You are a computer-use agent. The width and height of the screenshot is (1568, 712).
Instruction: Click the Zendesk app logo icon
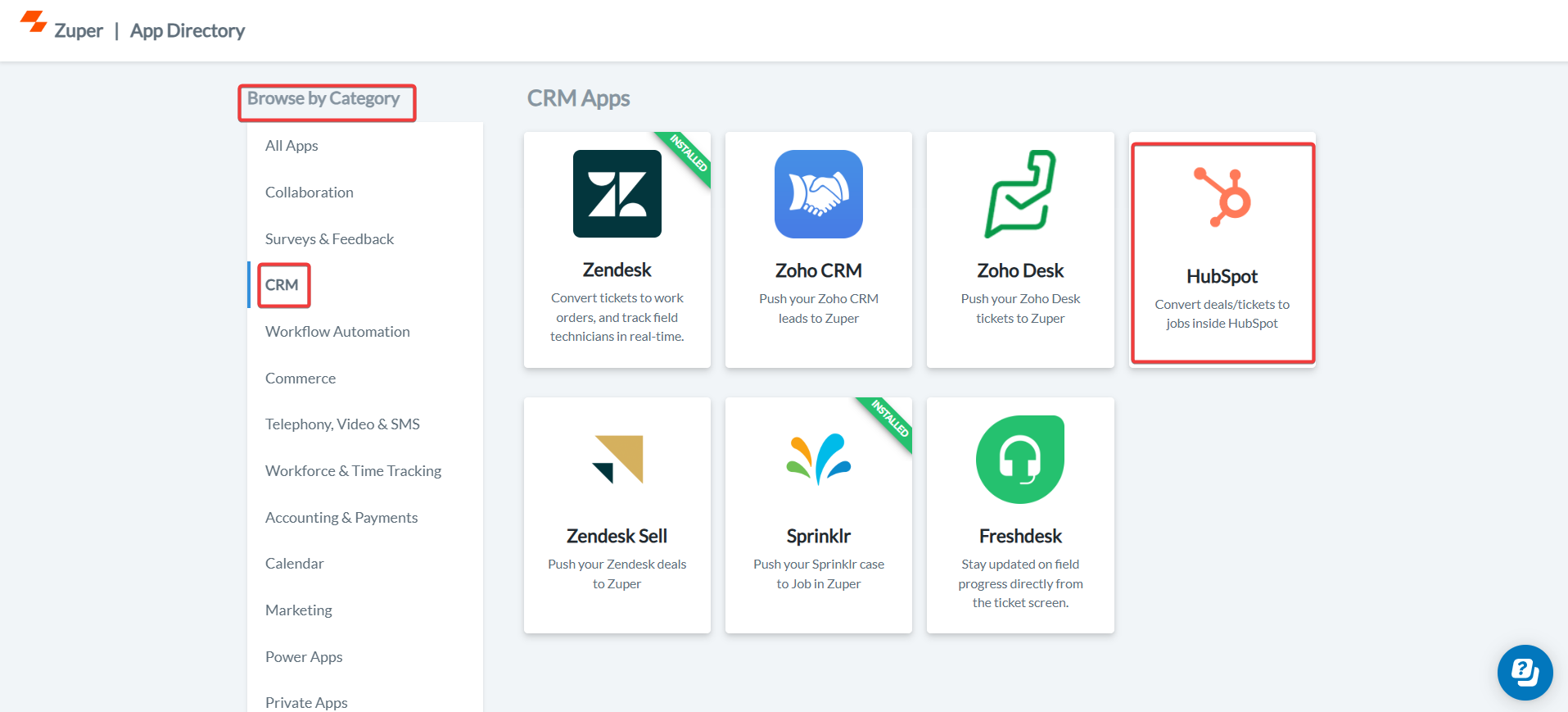617,194
